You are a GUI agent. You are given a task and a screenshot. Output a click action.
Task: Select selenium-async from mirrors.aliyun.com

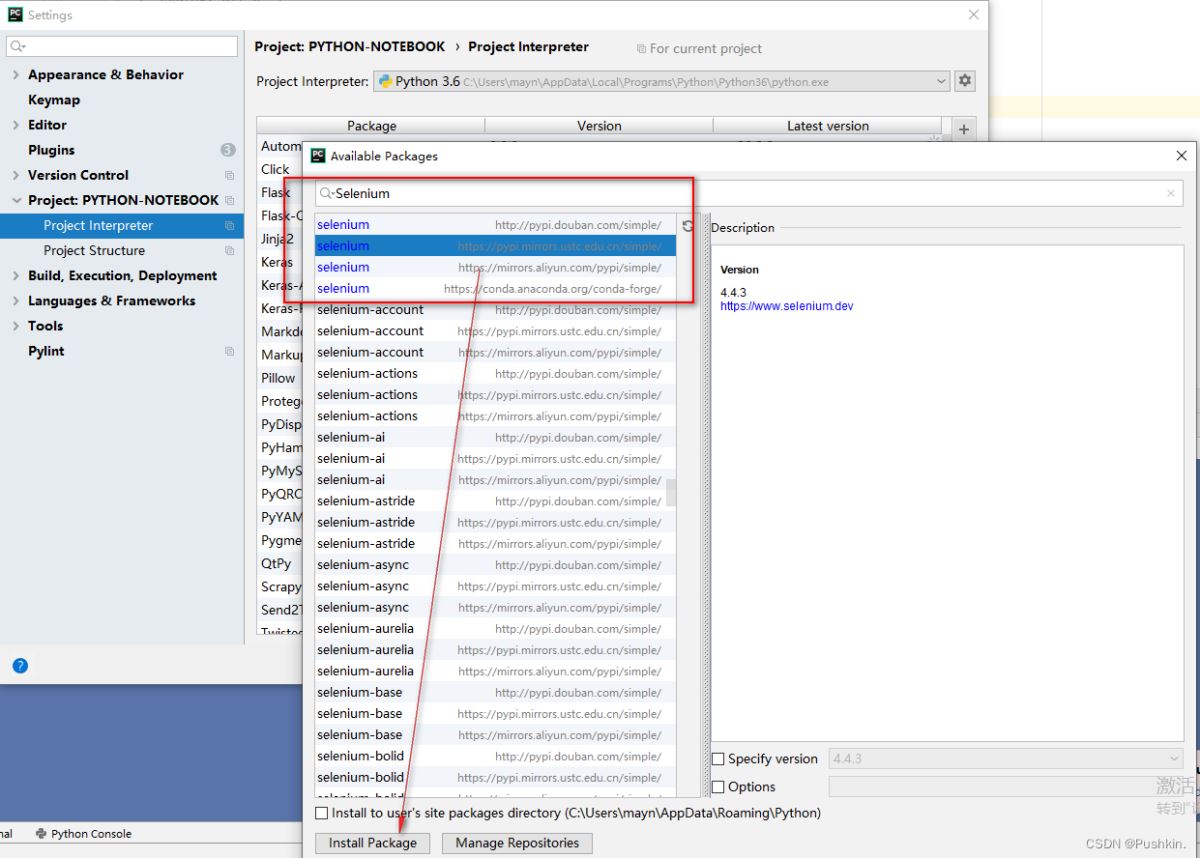click(495, 607)
